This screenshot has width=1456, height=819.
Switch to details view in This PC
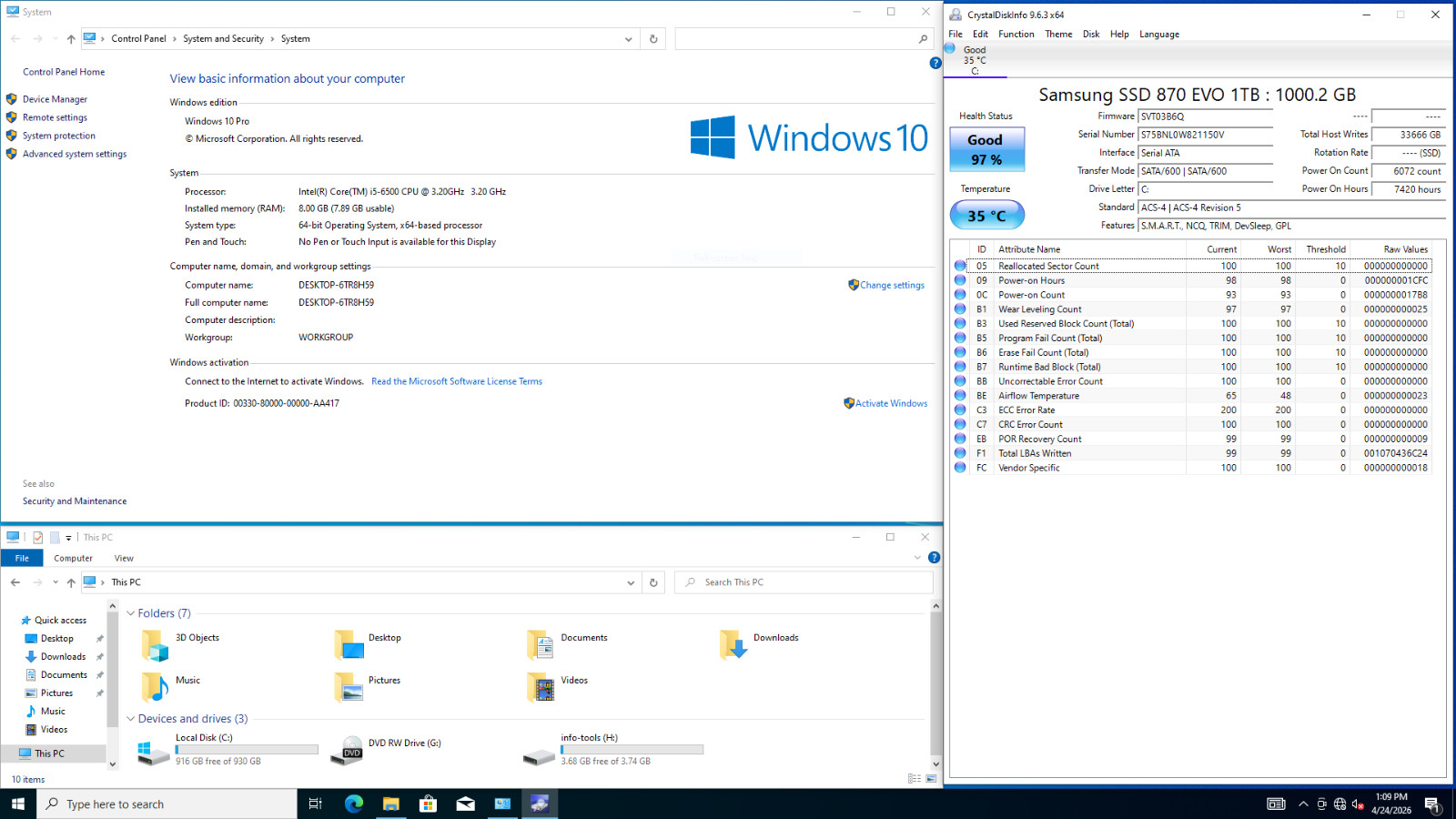pyautogui.click(x=915, y=779)
